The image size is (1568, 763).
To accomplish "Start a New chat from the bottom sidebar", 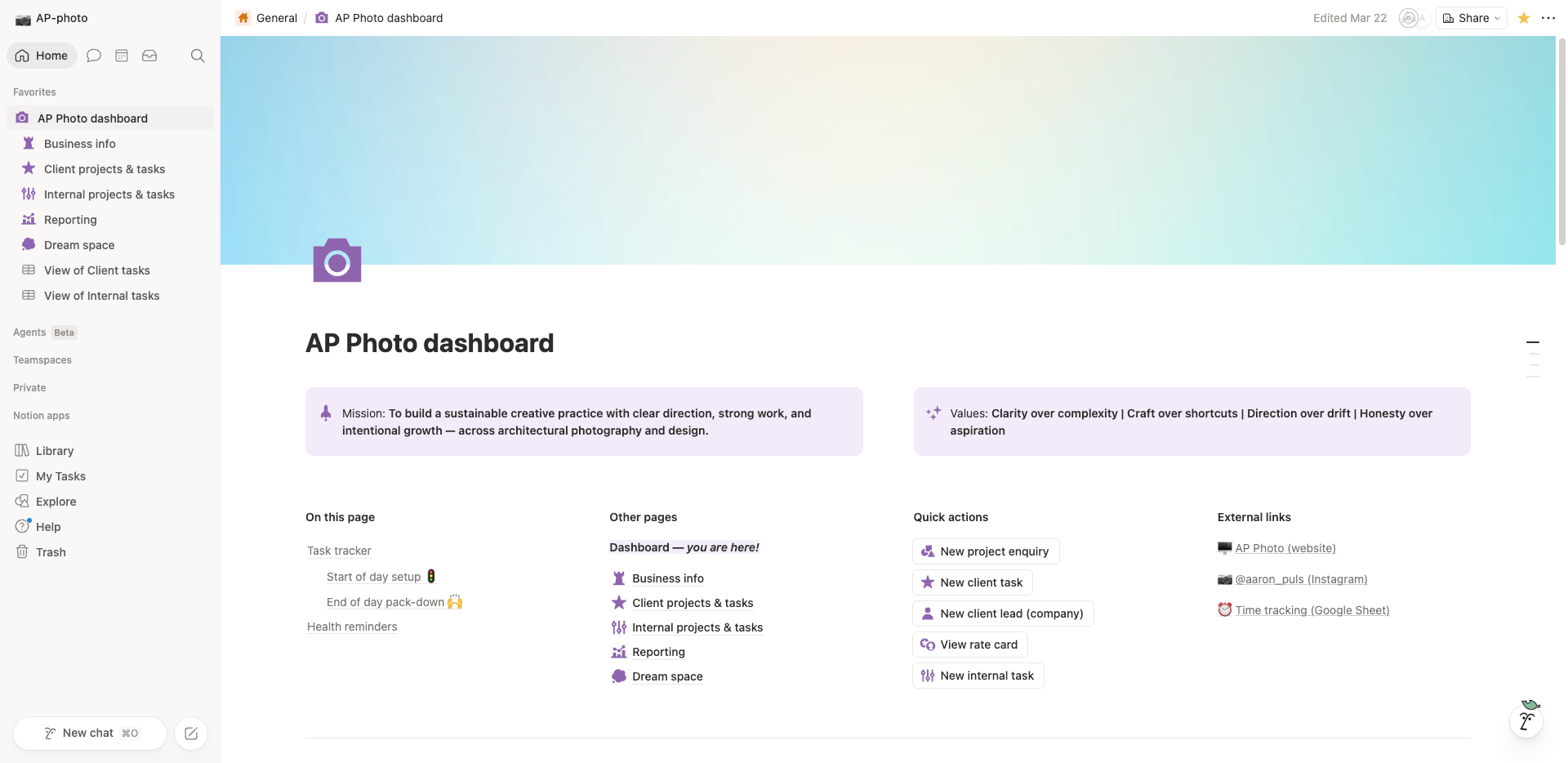I will point(90,733).
